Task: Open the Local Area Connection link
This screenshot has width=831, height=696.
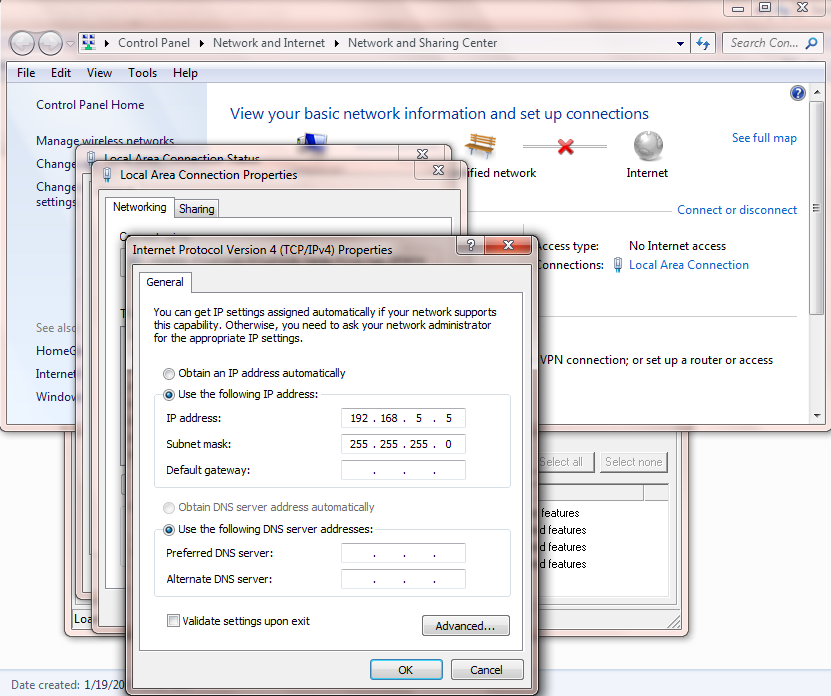Action: pyautogui.click(x=688, y=265)
